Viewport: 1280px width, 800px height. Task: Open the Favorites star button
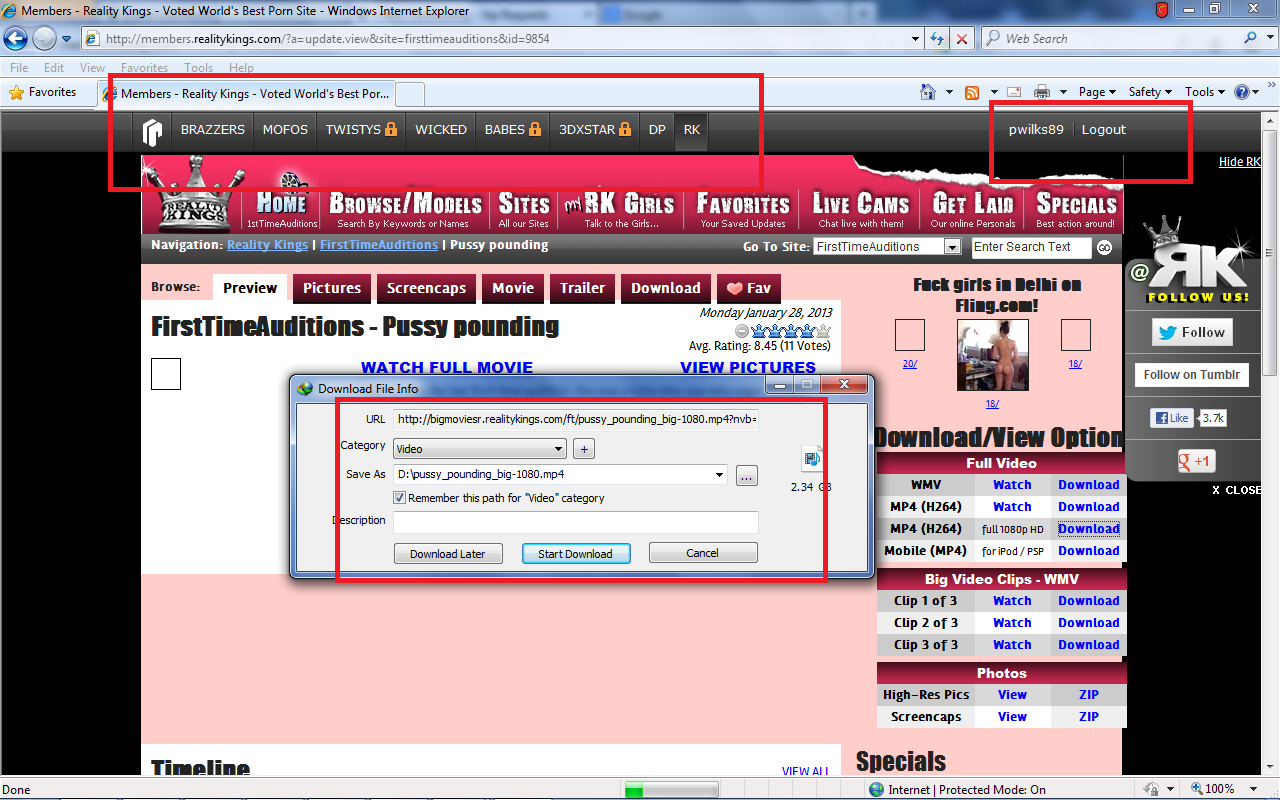43,92
